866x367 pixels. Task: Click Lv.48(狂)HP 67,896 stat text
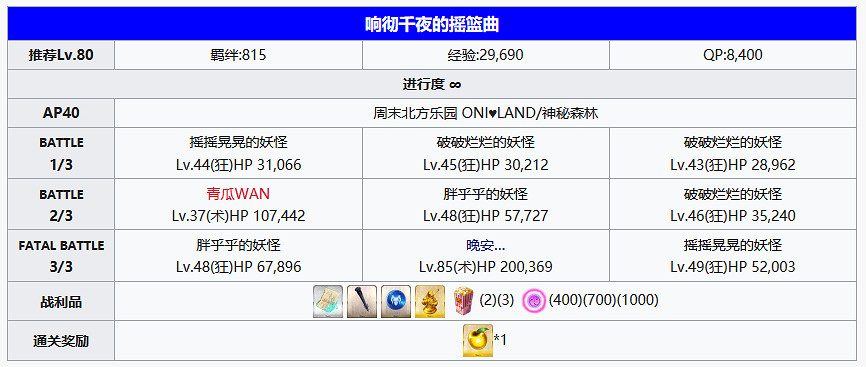point(238,268)
